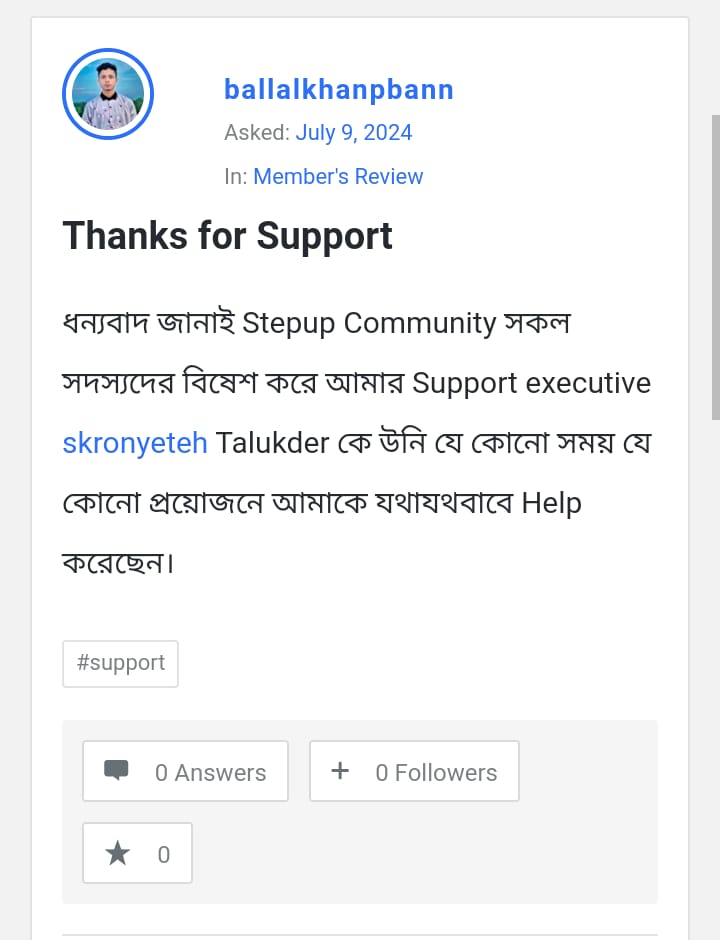Click the July 9, 2024 date link
The image size is (720, 940).
click(x=353, y=133)
